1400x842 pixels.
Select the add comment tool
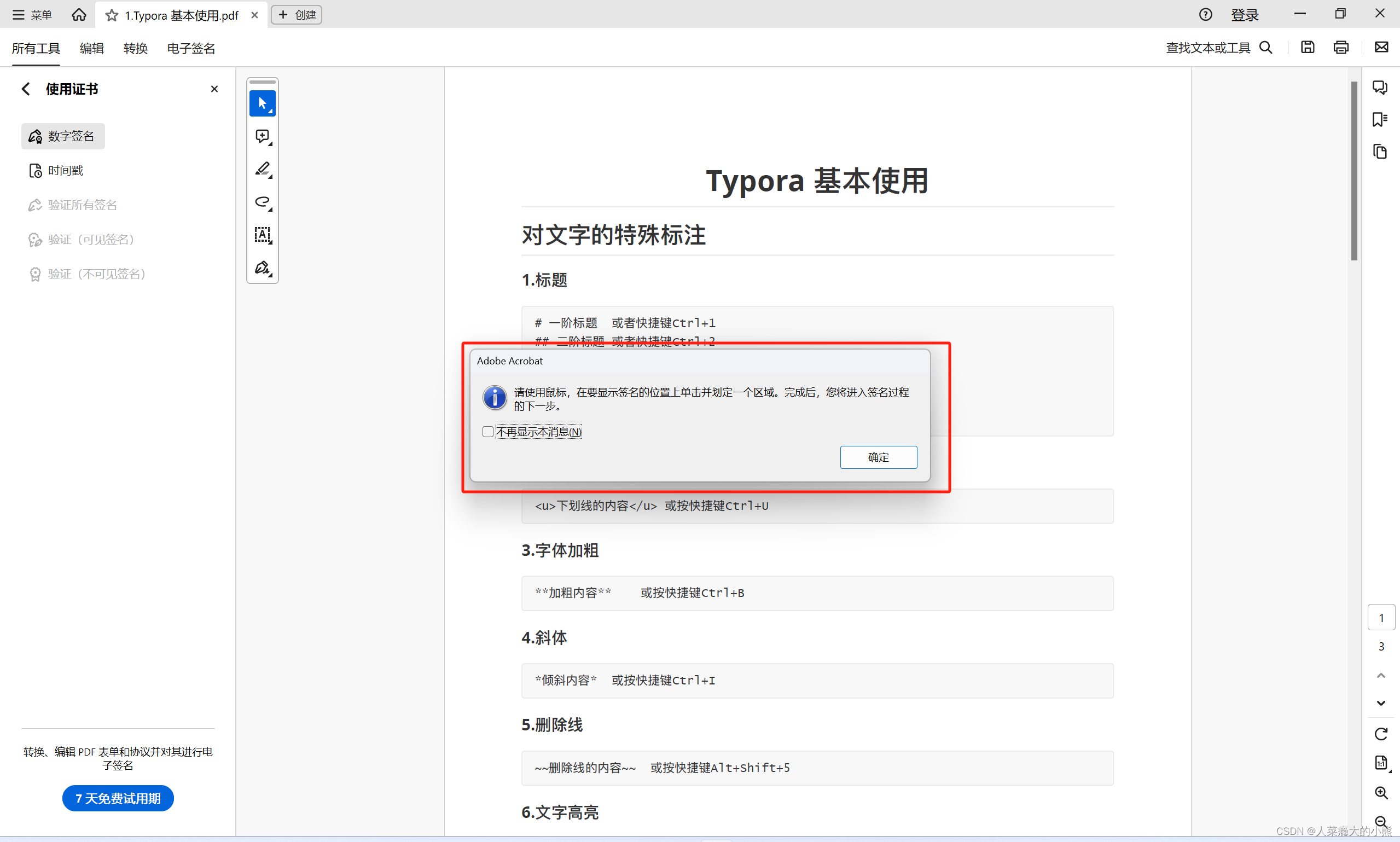click(262, 136)
